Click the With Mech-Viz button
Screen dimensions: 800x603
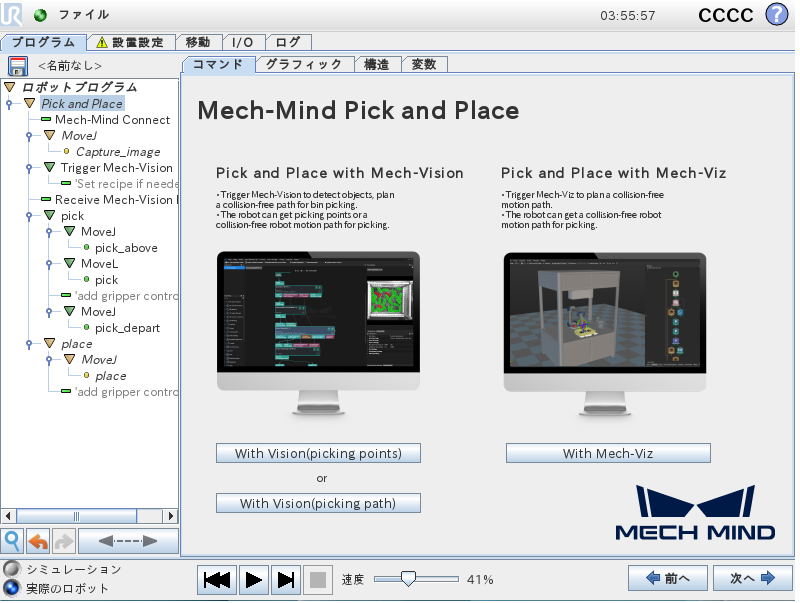[x=608, y=453]
